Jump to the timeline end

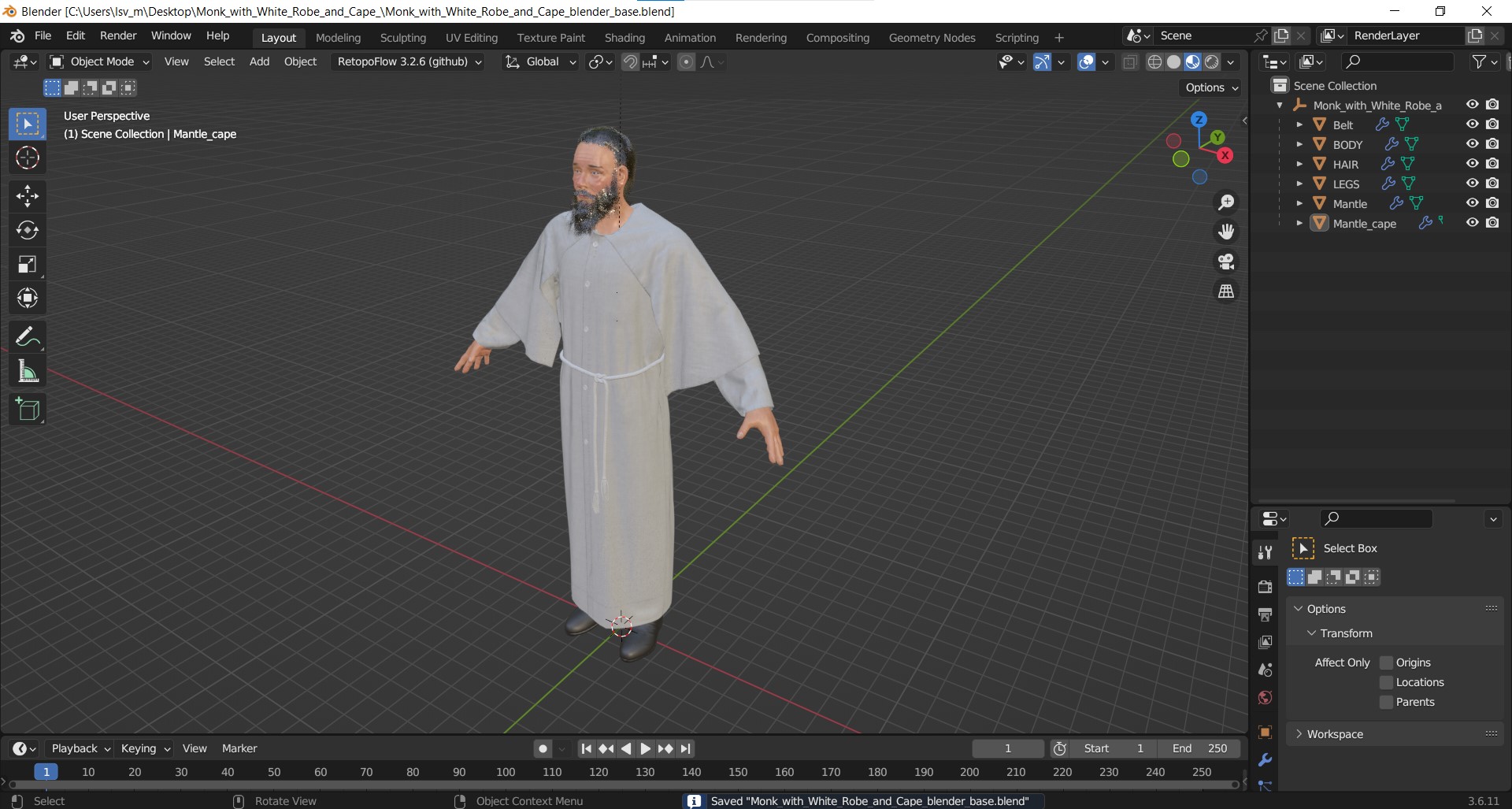point(686,748)
